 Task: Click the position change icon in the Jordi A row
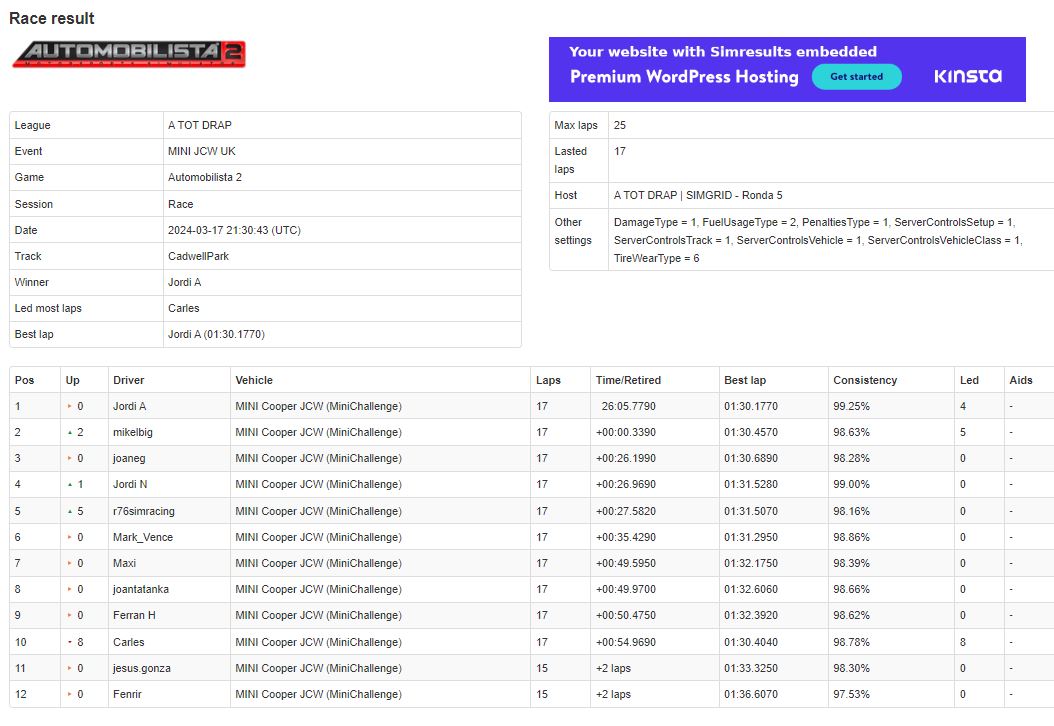pyautogui.click(x=69, y=406)
